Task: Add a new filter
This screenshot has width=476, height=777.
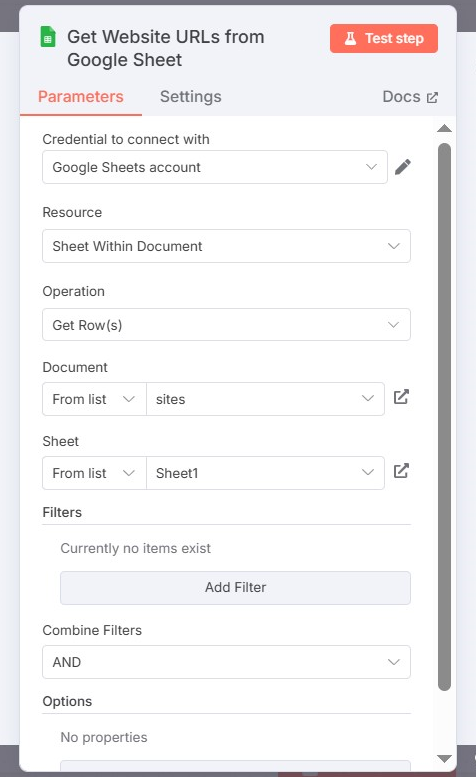Action: (235, 588)
